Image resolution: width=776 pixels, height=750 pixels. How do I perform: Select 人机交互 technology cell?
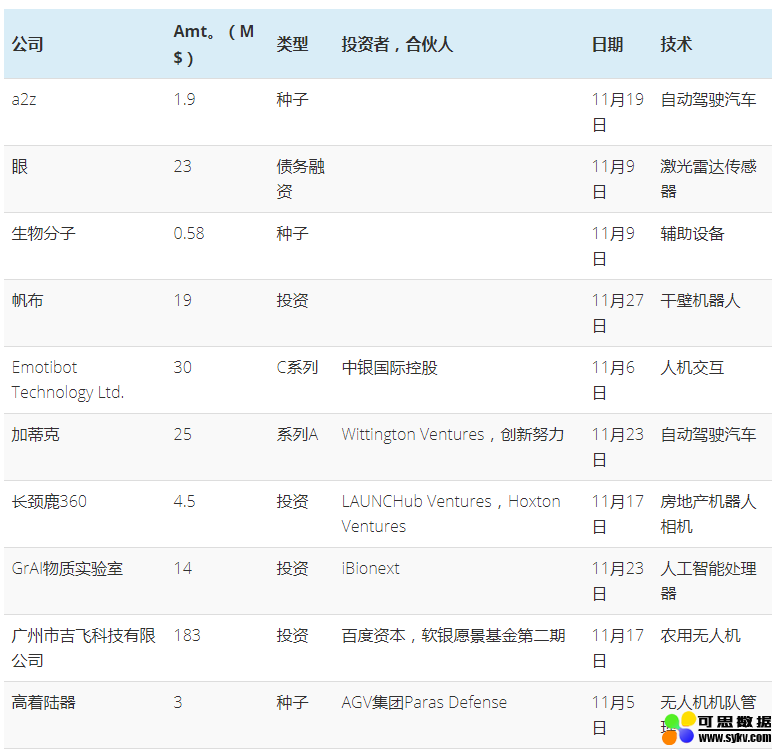point(692,367)
